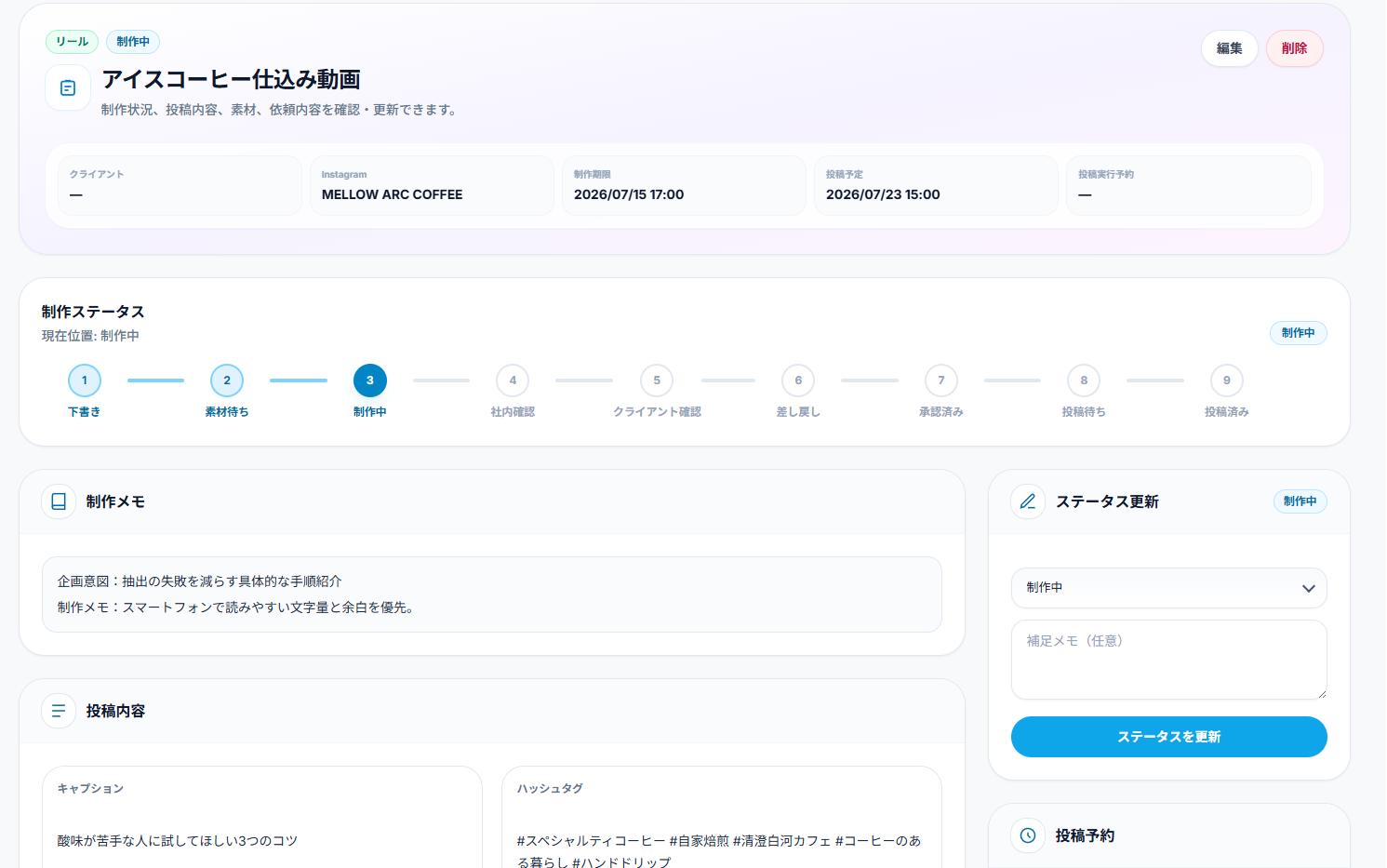
Task: Click the 補足メモ(任意) text area
Action: click(1169, 660)
